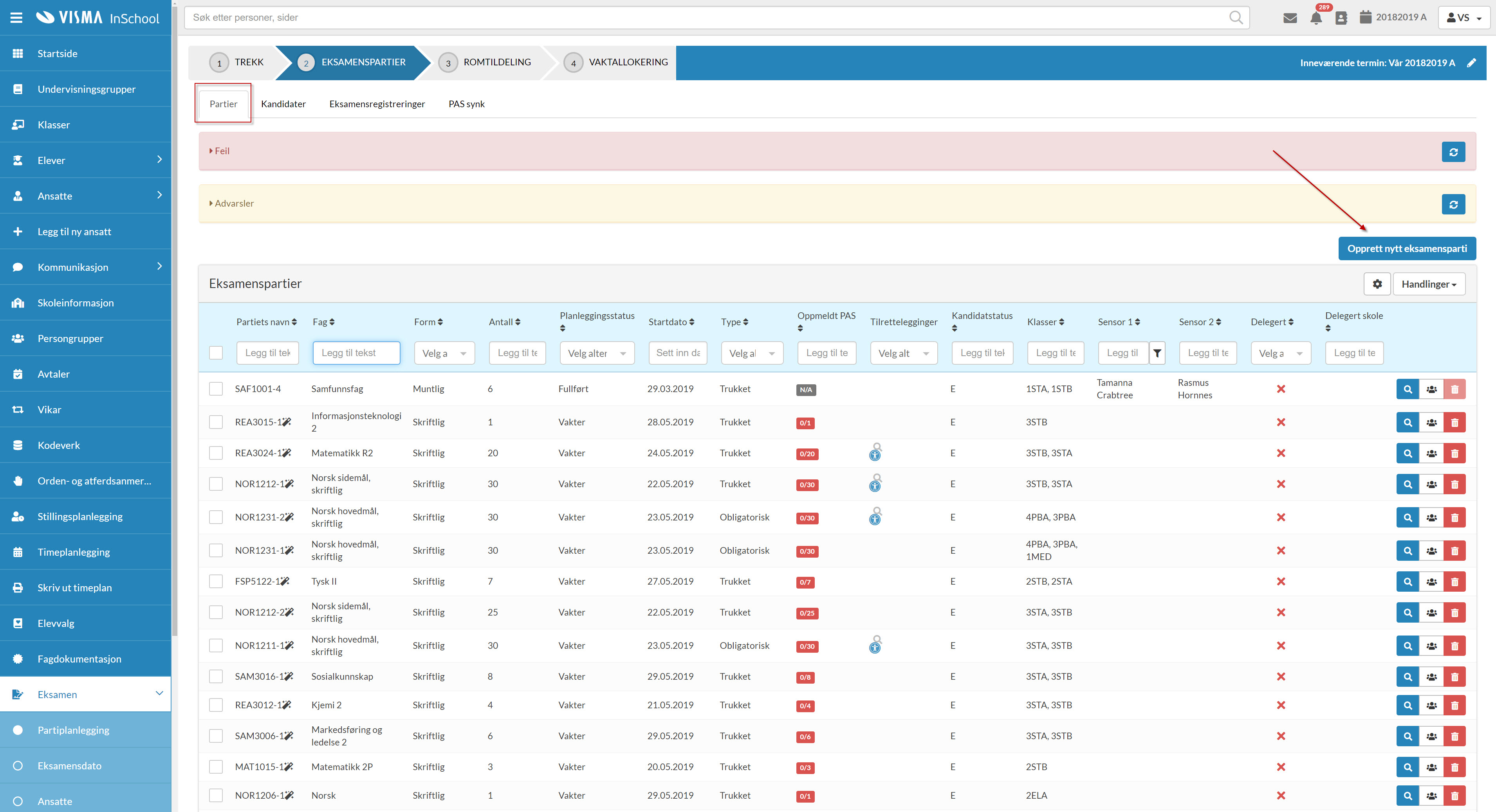
Task: Open the Tilrettelegginger filter dropdown
Action: tap(904, 353)
